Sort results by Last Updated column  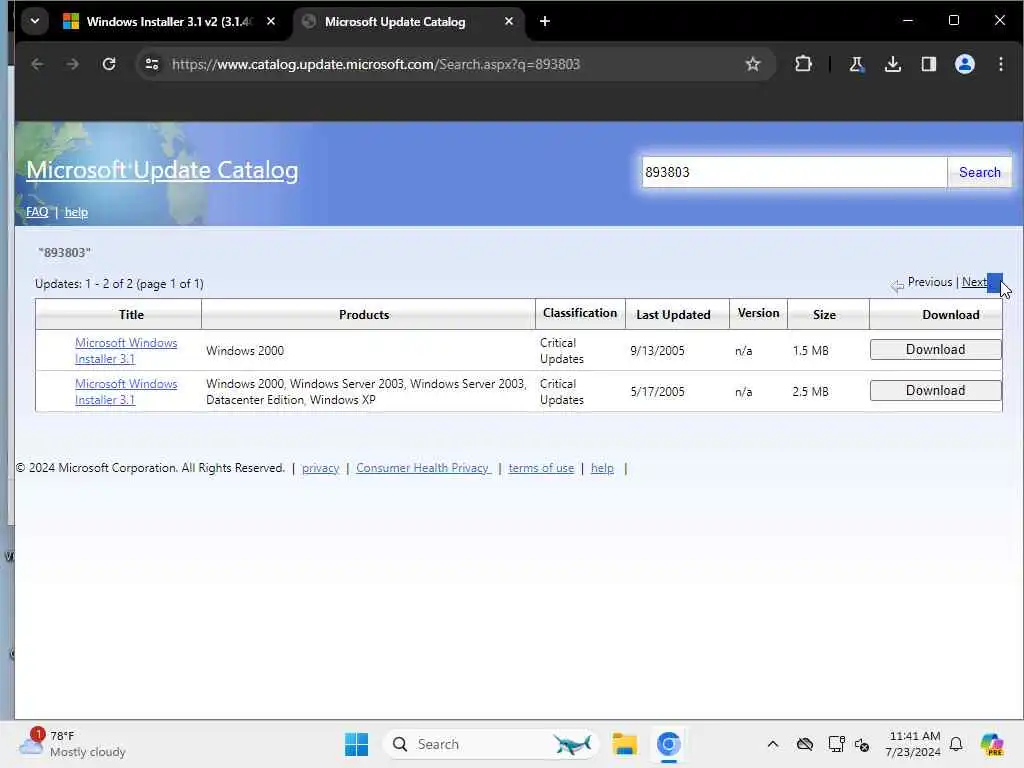point(673,315)
